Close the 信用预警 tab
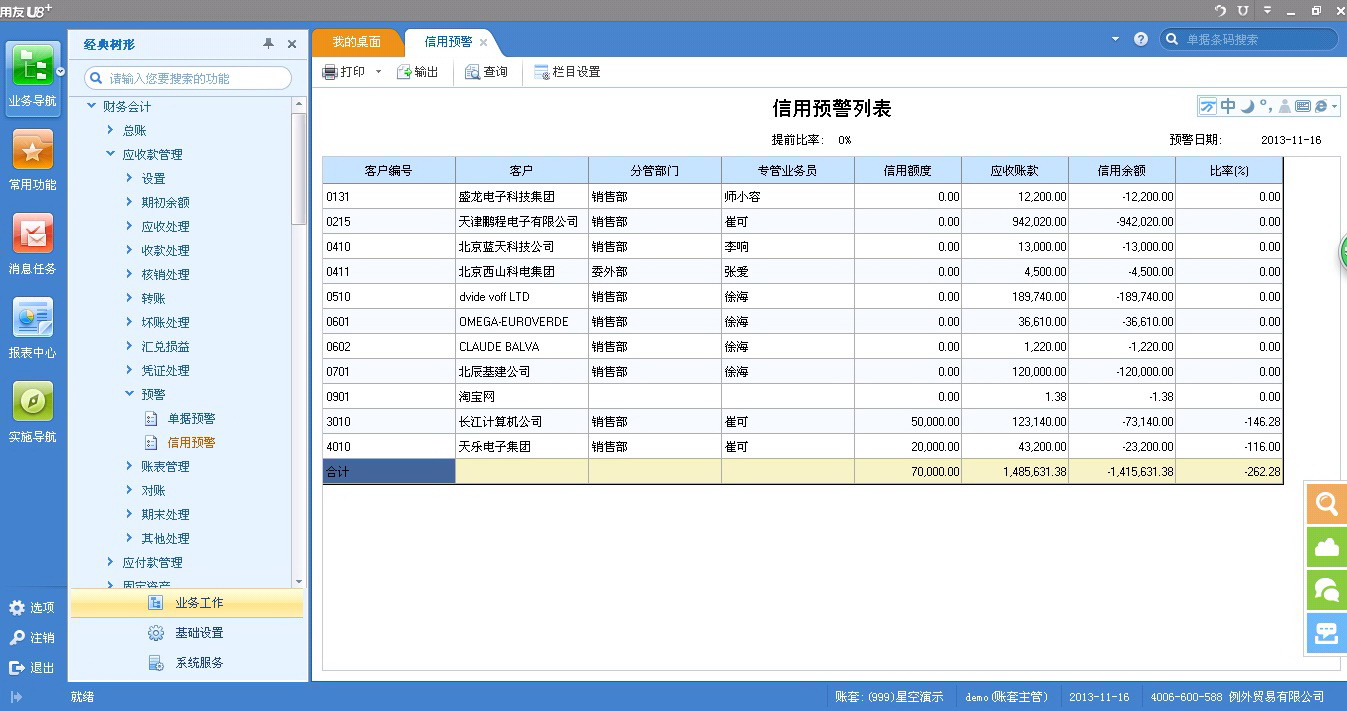The width and height of the screenshot is (1347, 711). click(484, 42)
